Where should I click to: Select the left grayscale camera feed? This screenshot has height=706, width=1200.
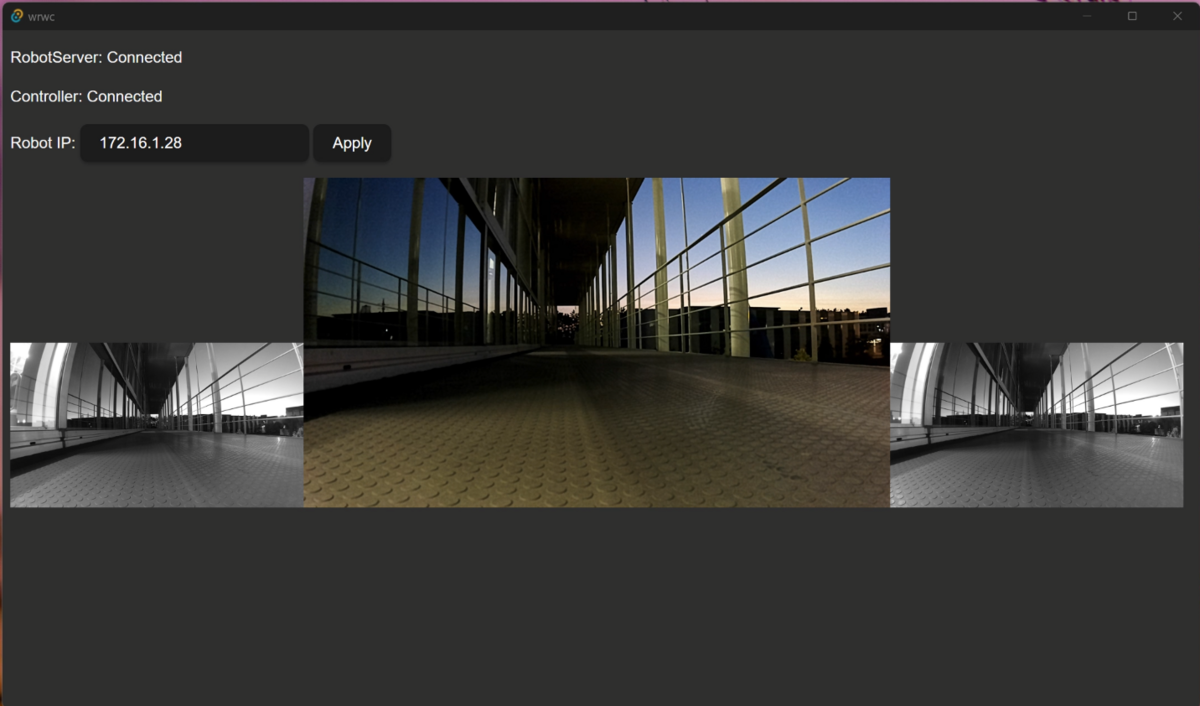pos(157,425)
